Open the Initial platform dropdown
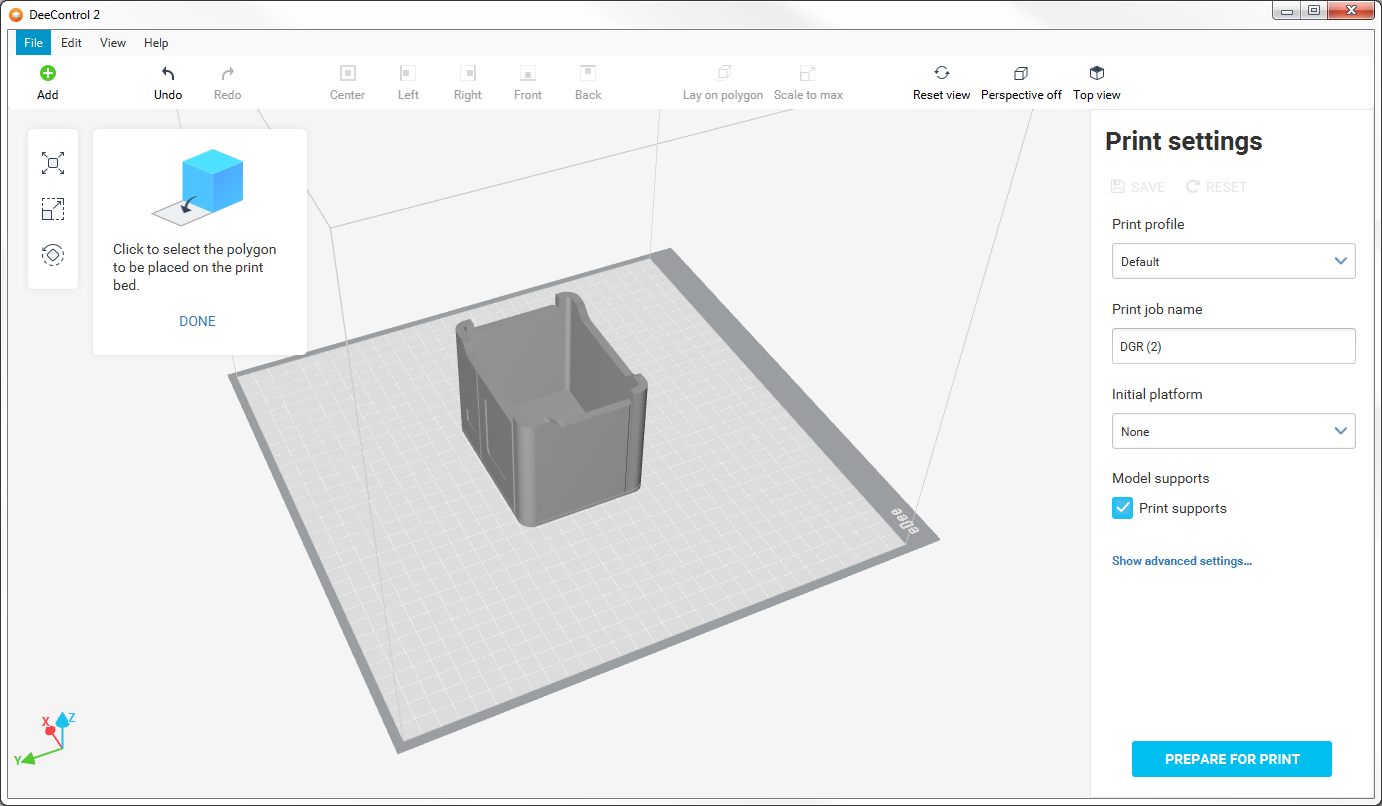This screenshot has height=806, width=1382. click(x=1233, y=431)
